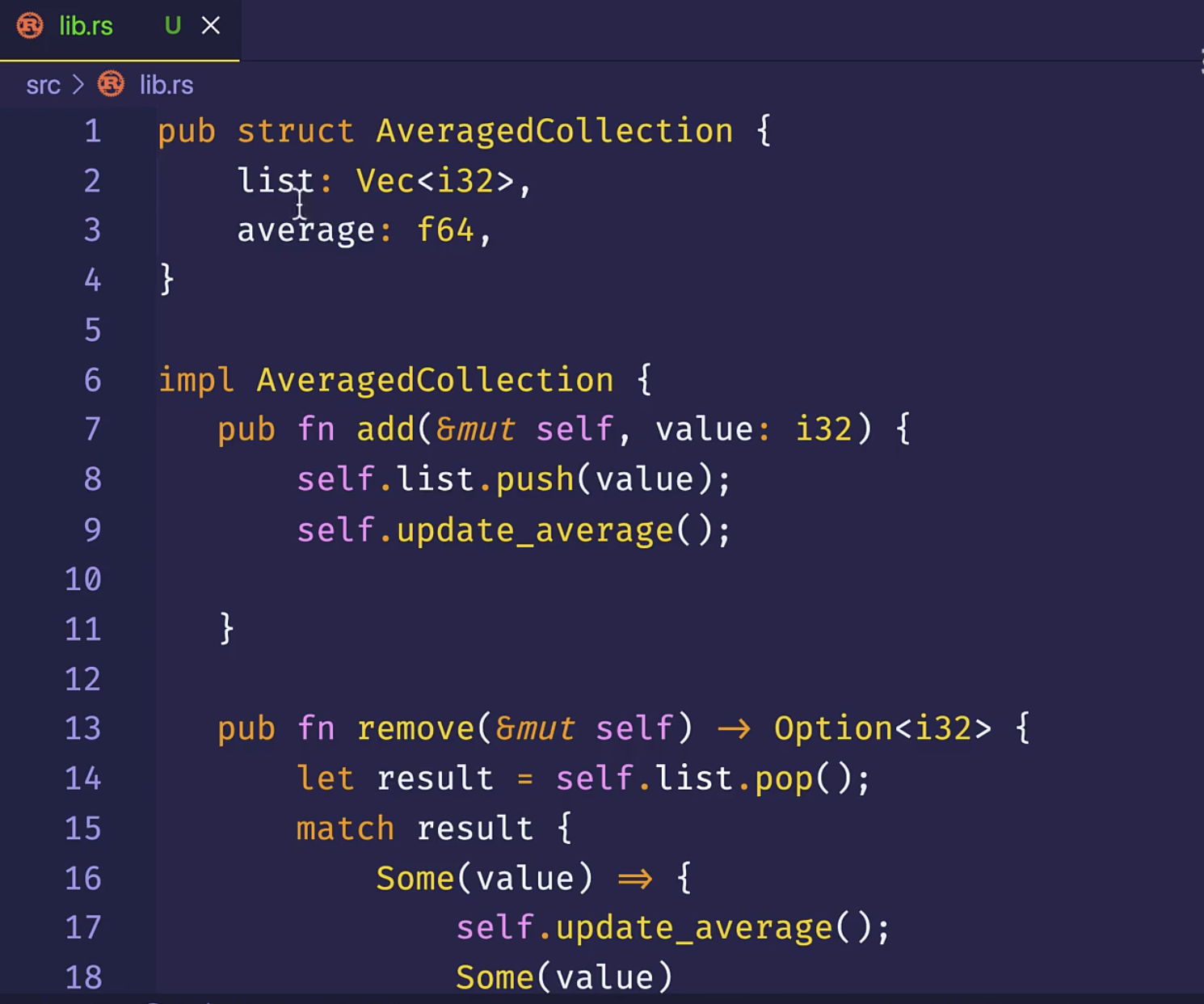1204x1004 pixels.
Task: Click the add function name on line 7
Action: (x=385, y=429)
